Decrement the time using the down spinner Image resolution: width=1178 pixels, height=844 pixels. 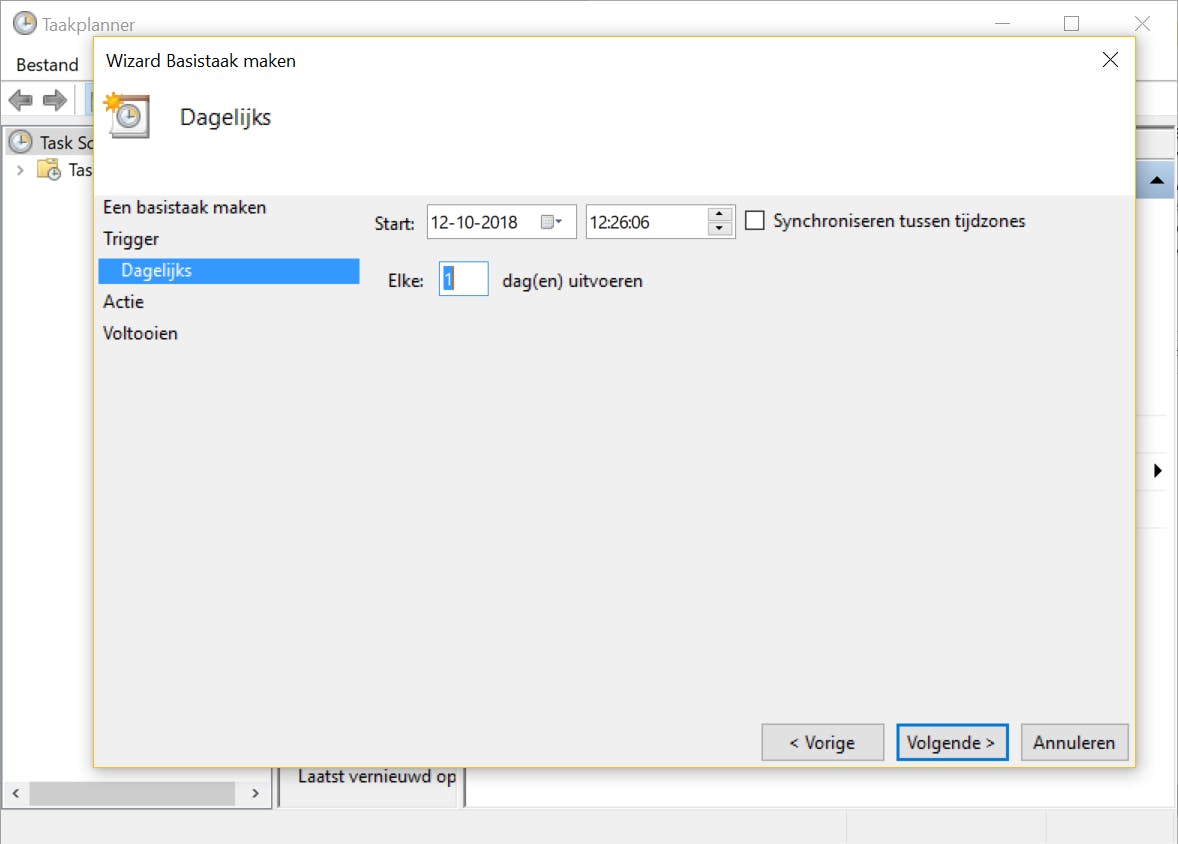click(x=717, y=228)
